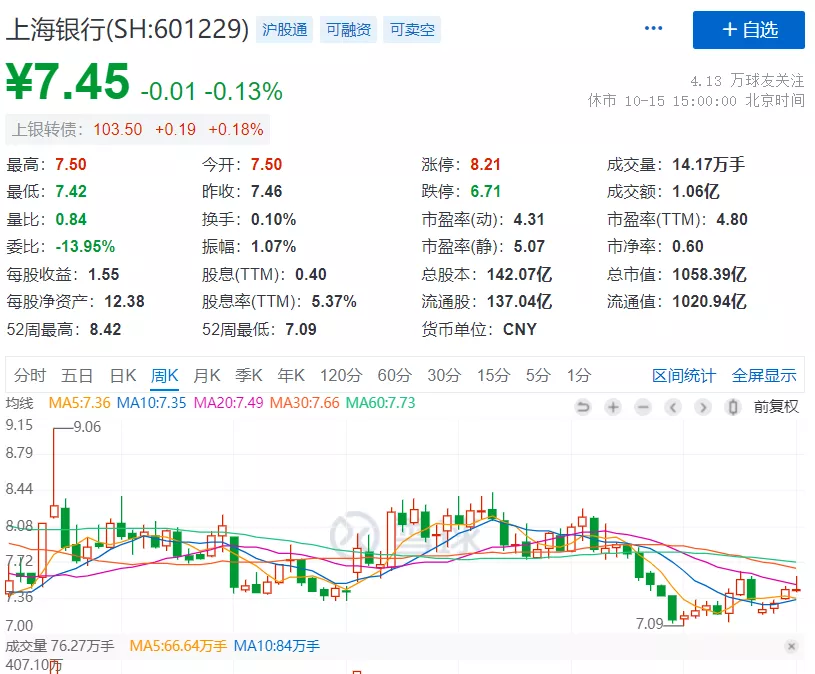815x674 pixels.
Task: Click the 委比 value -13.95%
Action: pos(85,246)
